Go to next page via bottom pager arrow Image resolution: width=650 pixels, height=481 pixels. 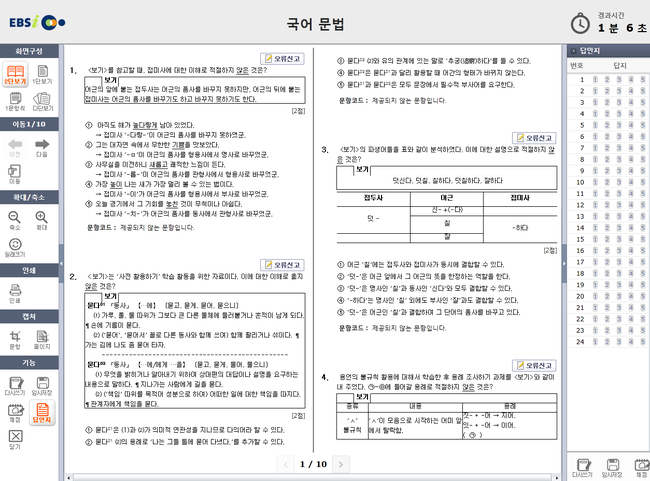tap(341, 464)
